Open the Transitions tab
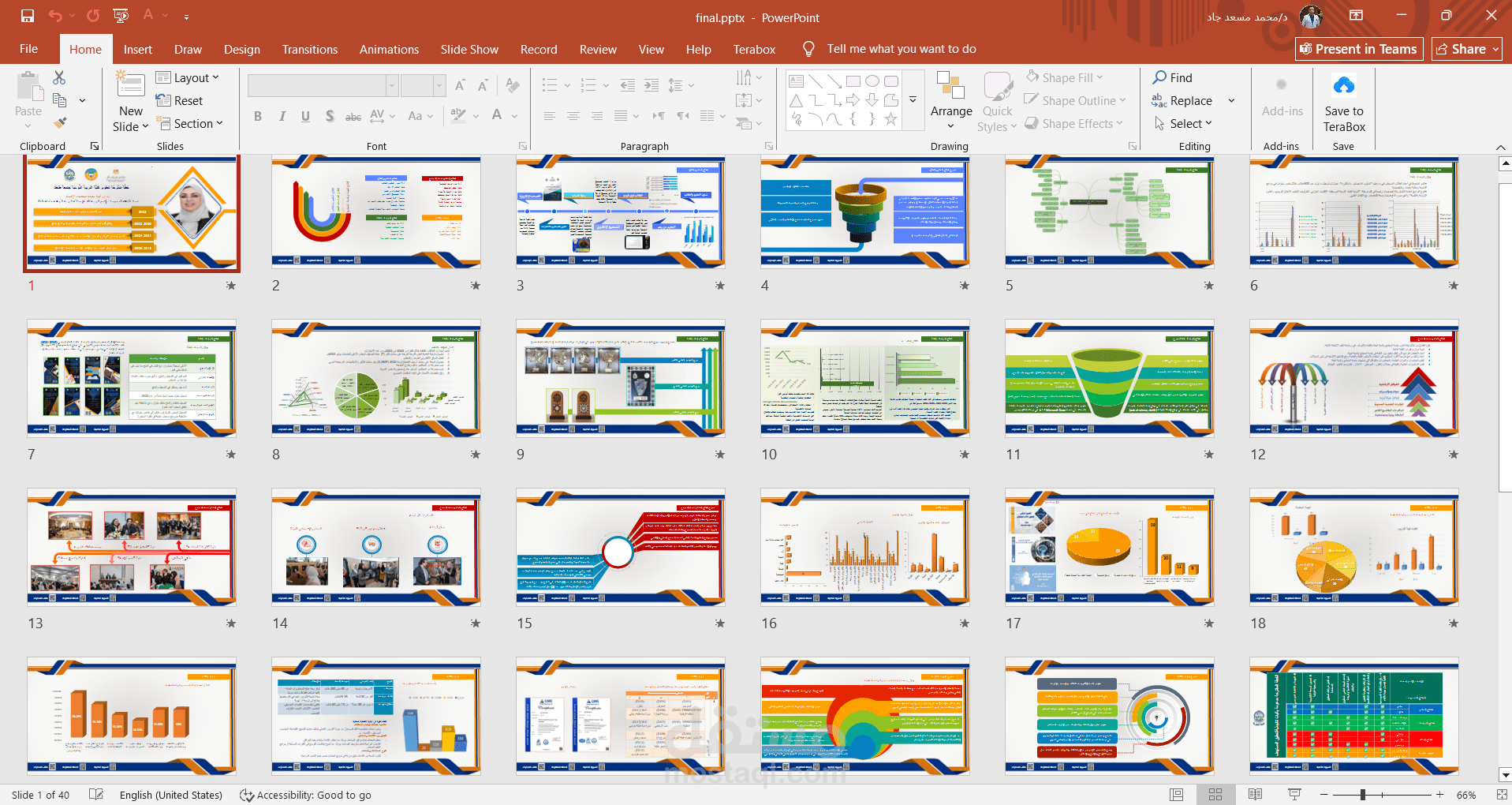 pyautogui.click(x=310, y=49)
